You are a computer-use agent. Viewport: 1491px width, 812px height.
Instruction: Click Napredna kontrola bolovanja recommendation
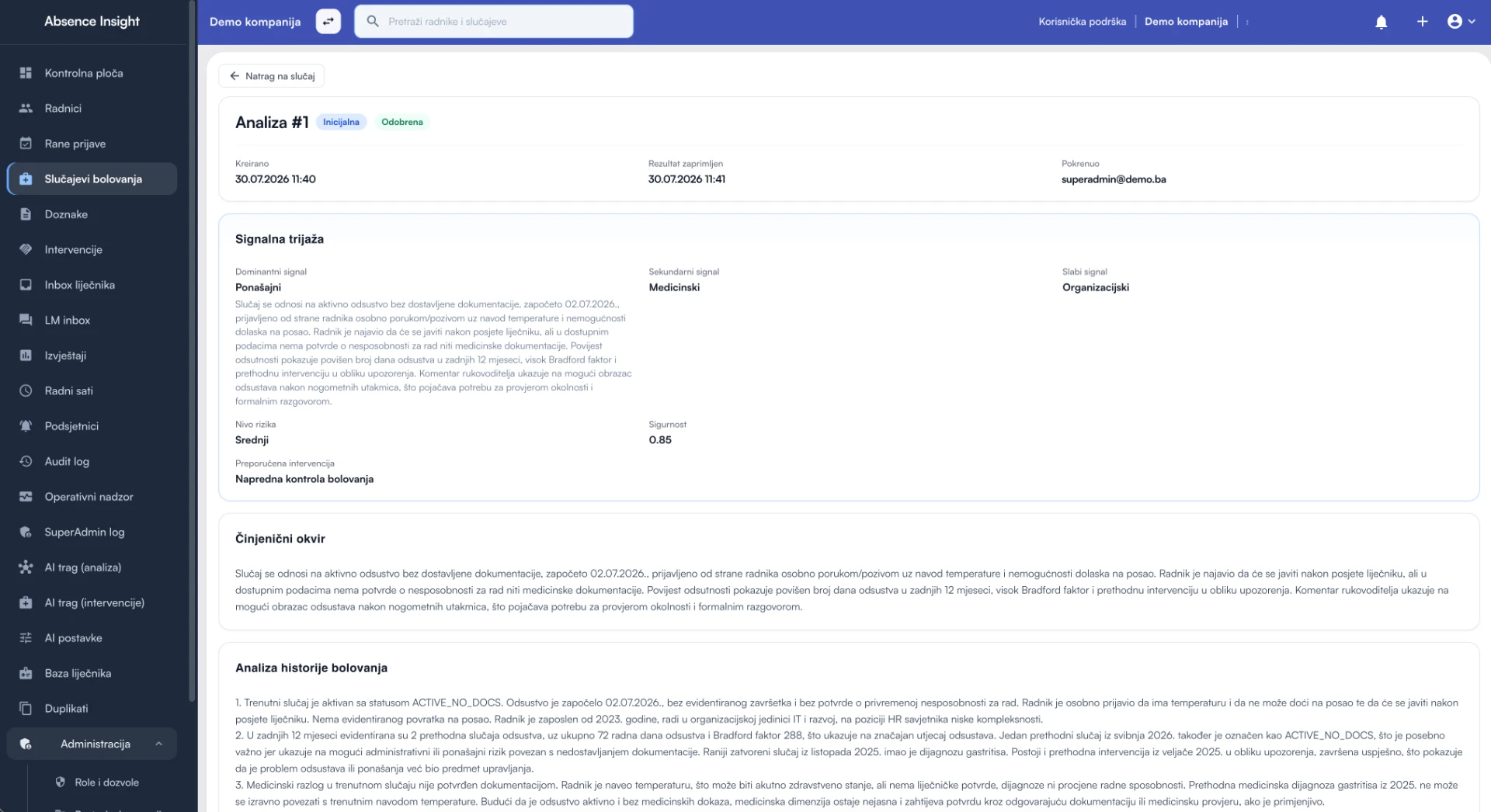click(304, 479)
